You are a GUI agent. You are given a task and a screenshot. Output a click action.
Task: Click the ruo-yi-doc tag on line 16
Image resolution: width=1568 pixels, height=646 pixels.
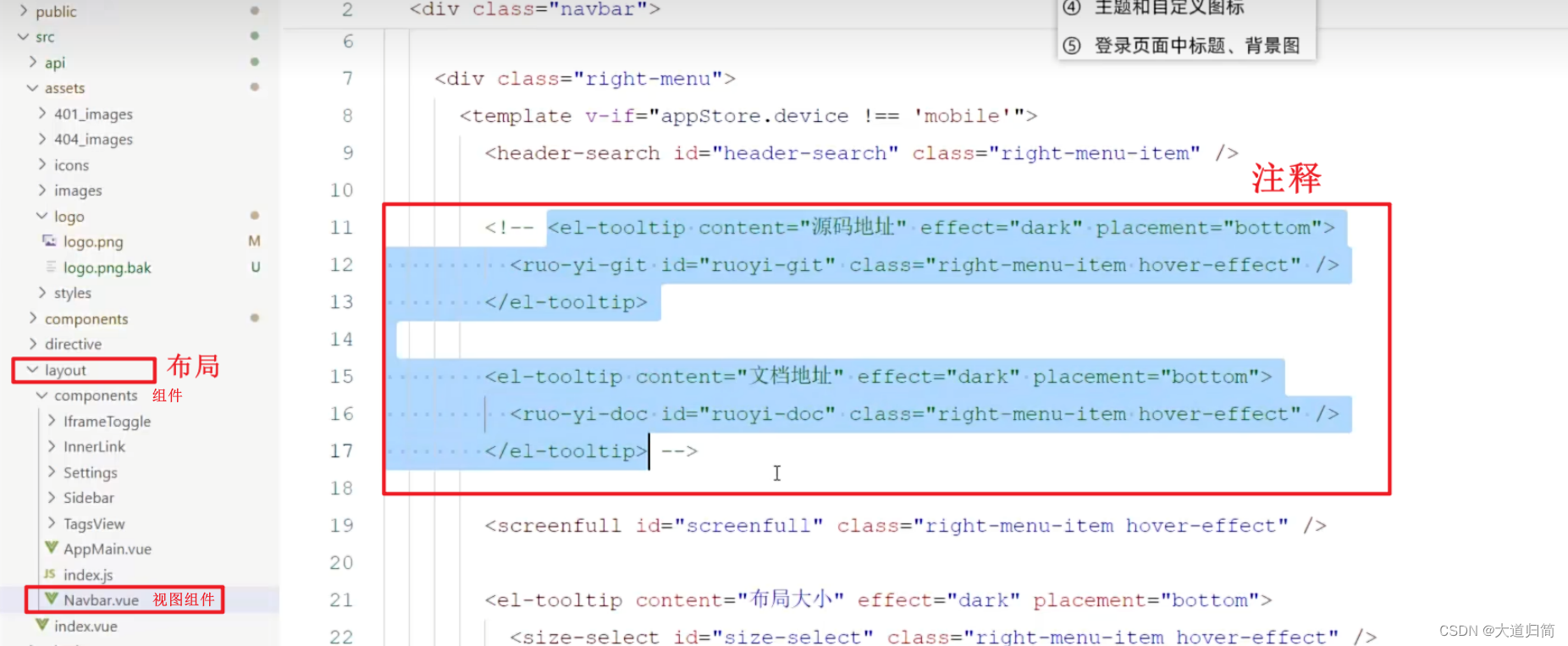tap(584, 414)
